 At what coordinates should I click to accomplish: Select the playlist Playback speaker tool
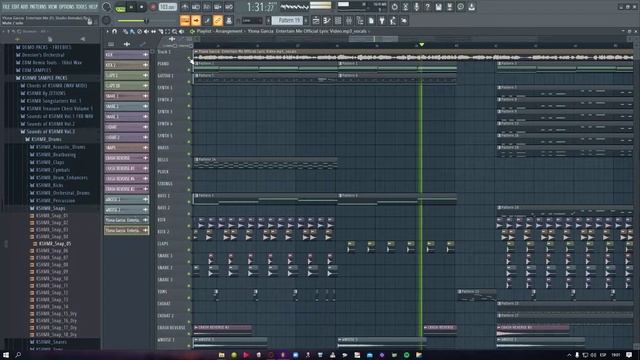(x=181, y=31)
